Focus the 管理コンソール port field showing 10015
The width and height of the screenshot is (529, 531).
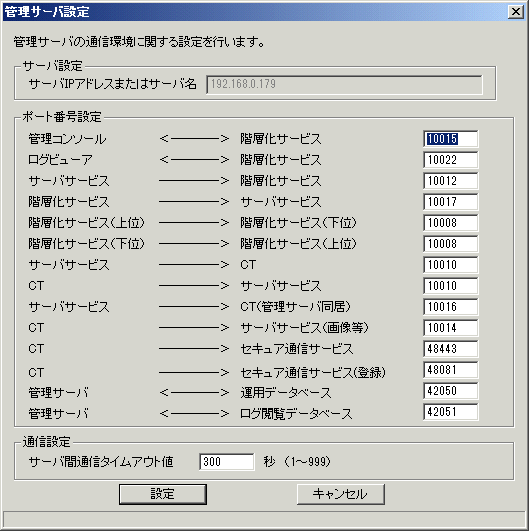click(450, 139)
